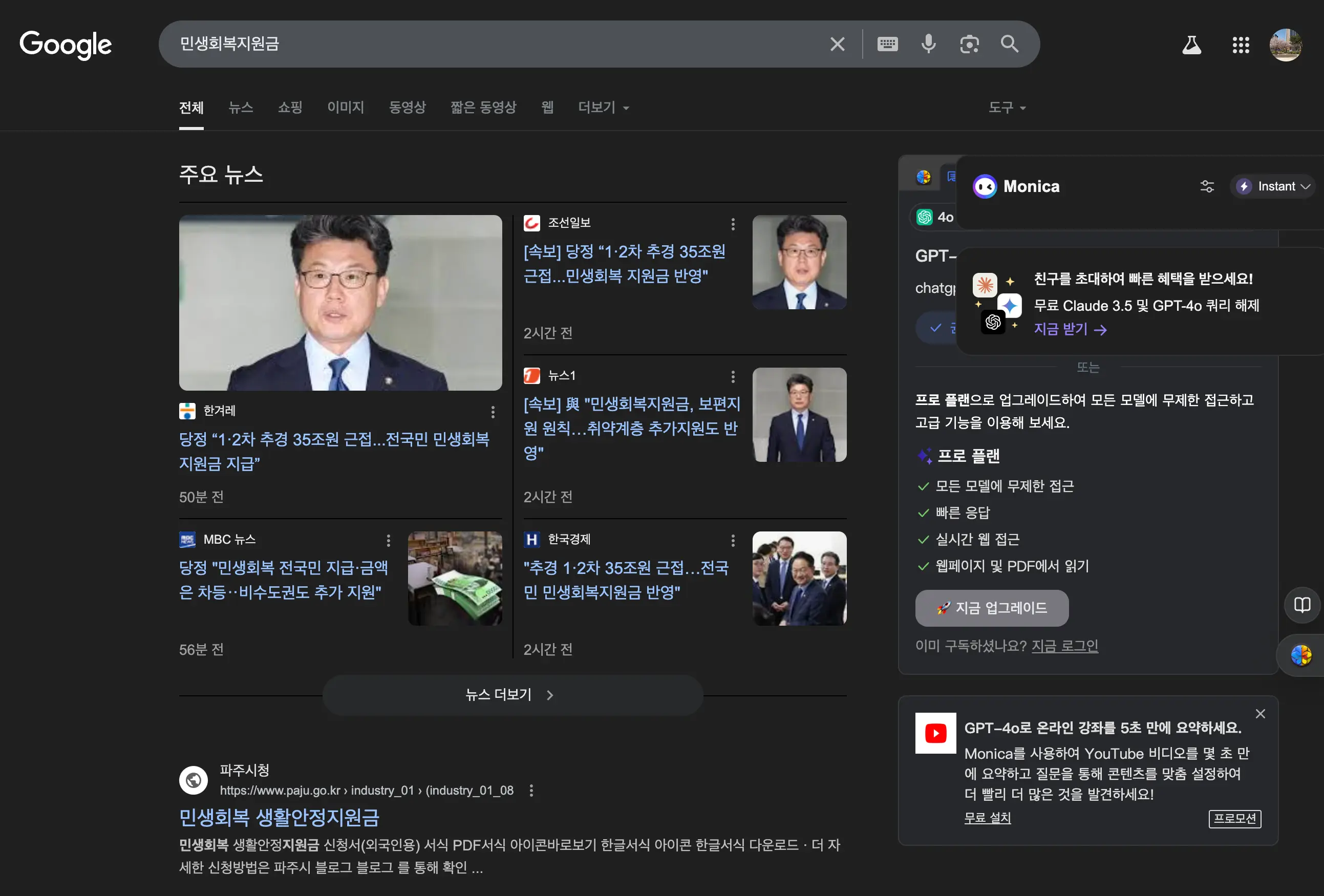Click 지금 업그레이드 button

[x=992, y=608]
